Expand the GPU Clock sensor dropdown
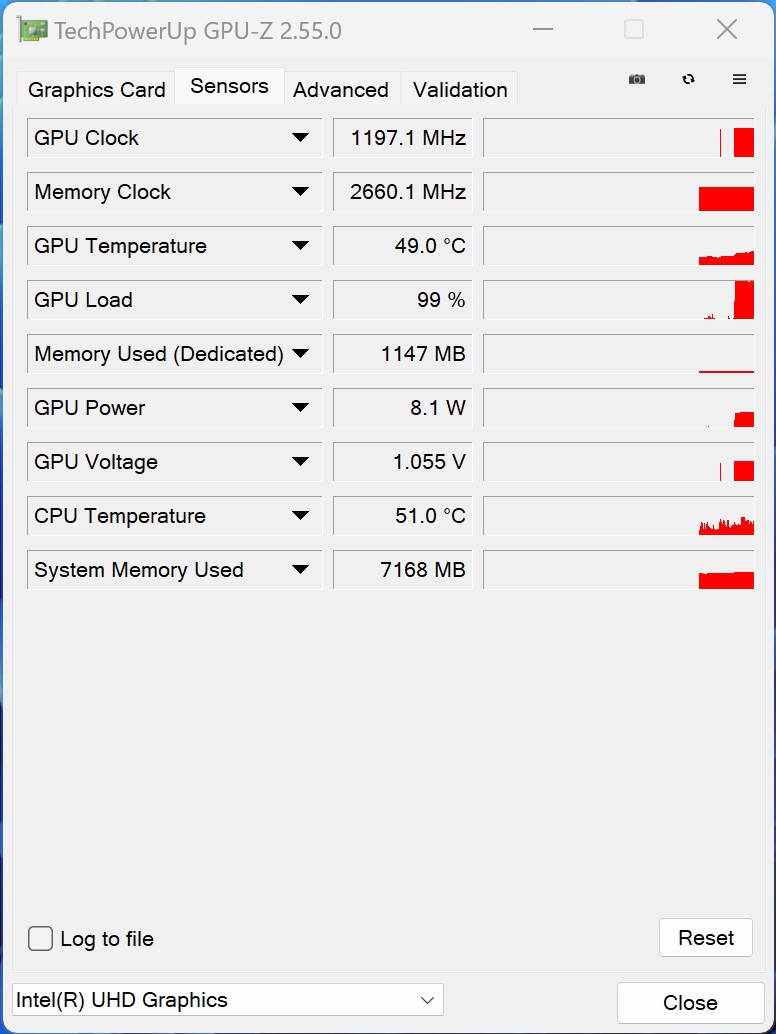Screen dimensions: 776x1034 (x=300, y=138)
